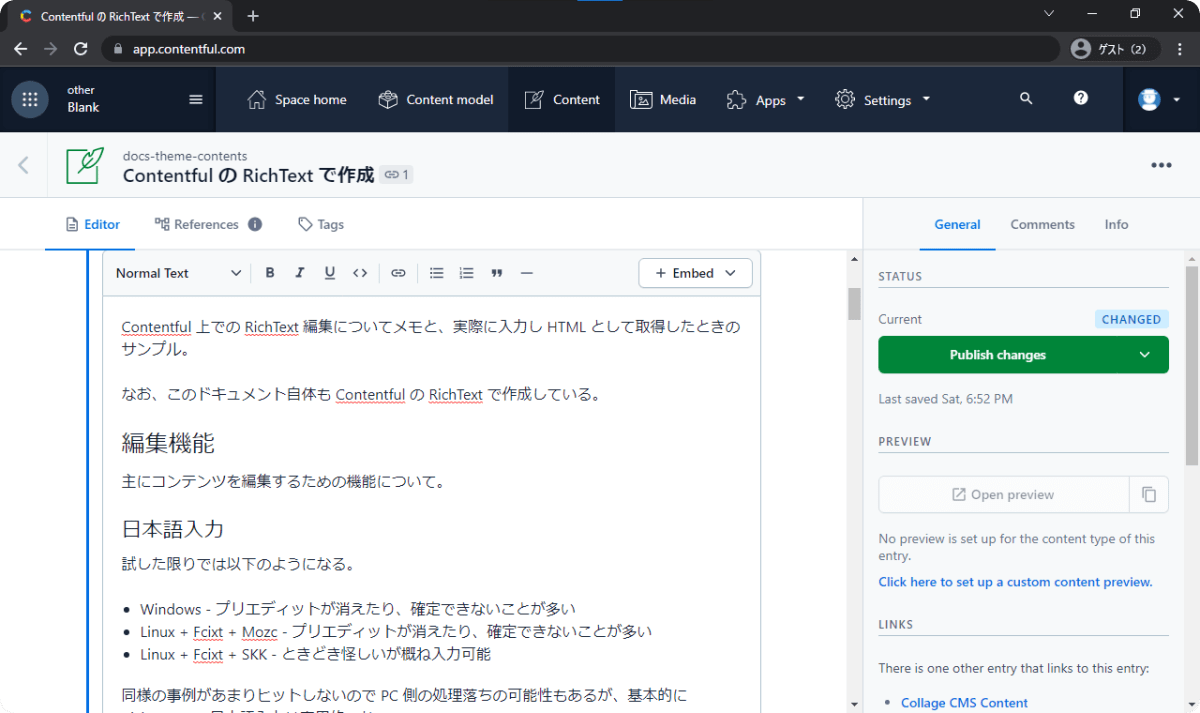This screenshot has height=713, width=1200.
Task: Open the Contentful apps grid launcher
Action: point(30,99)
